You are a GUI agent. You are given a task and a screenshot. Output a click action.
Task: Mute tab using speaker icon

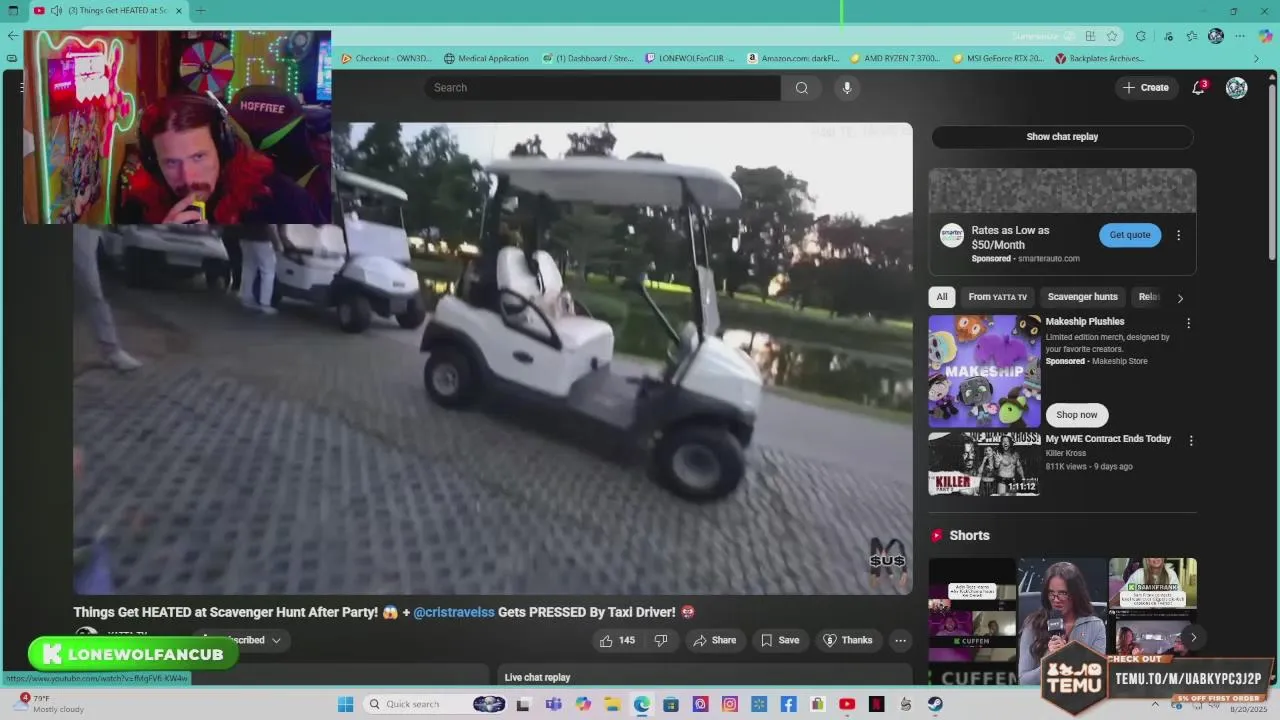57,11
